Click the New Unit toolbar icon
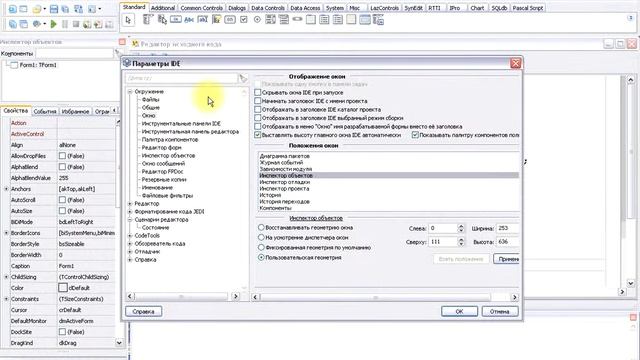The width and height of the screenshot is (640, 360). pos(13,9)
